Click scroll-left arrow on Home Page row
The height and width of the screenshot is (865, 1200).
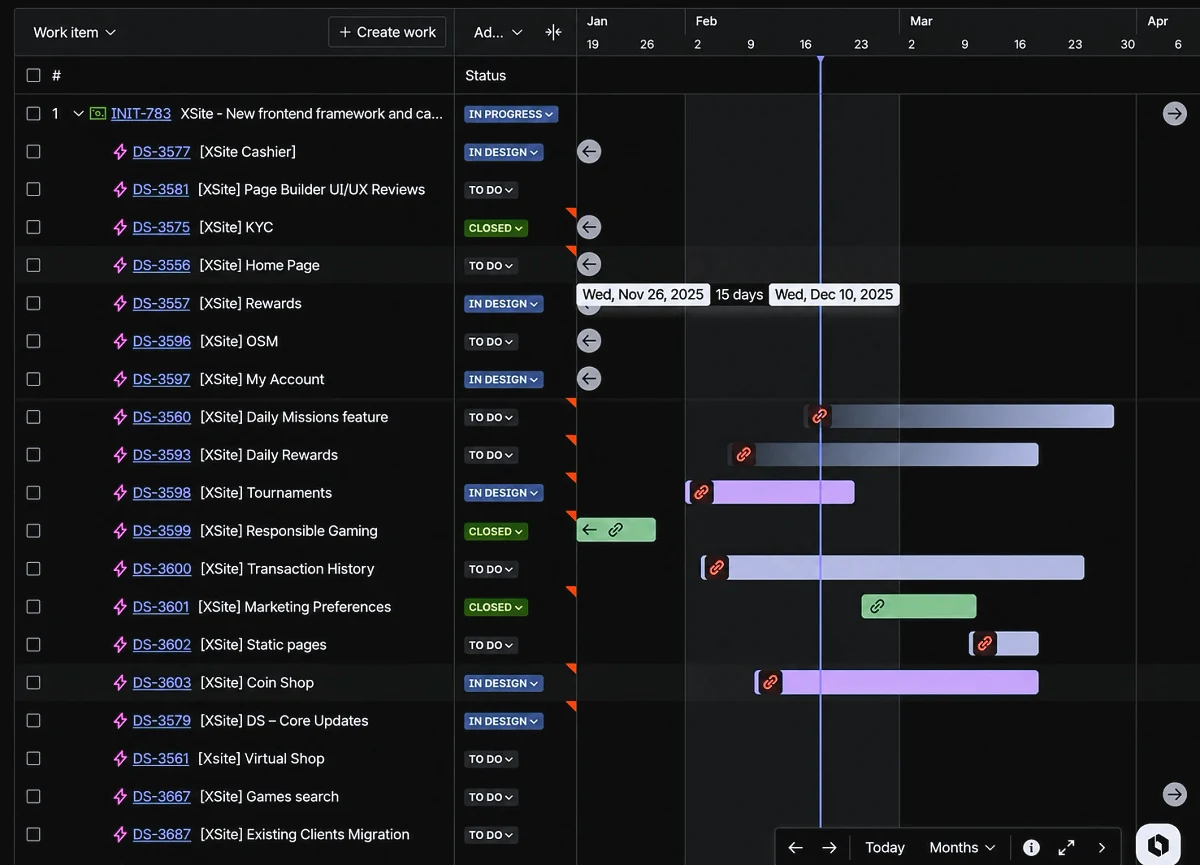(589, 265)
